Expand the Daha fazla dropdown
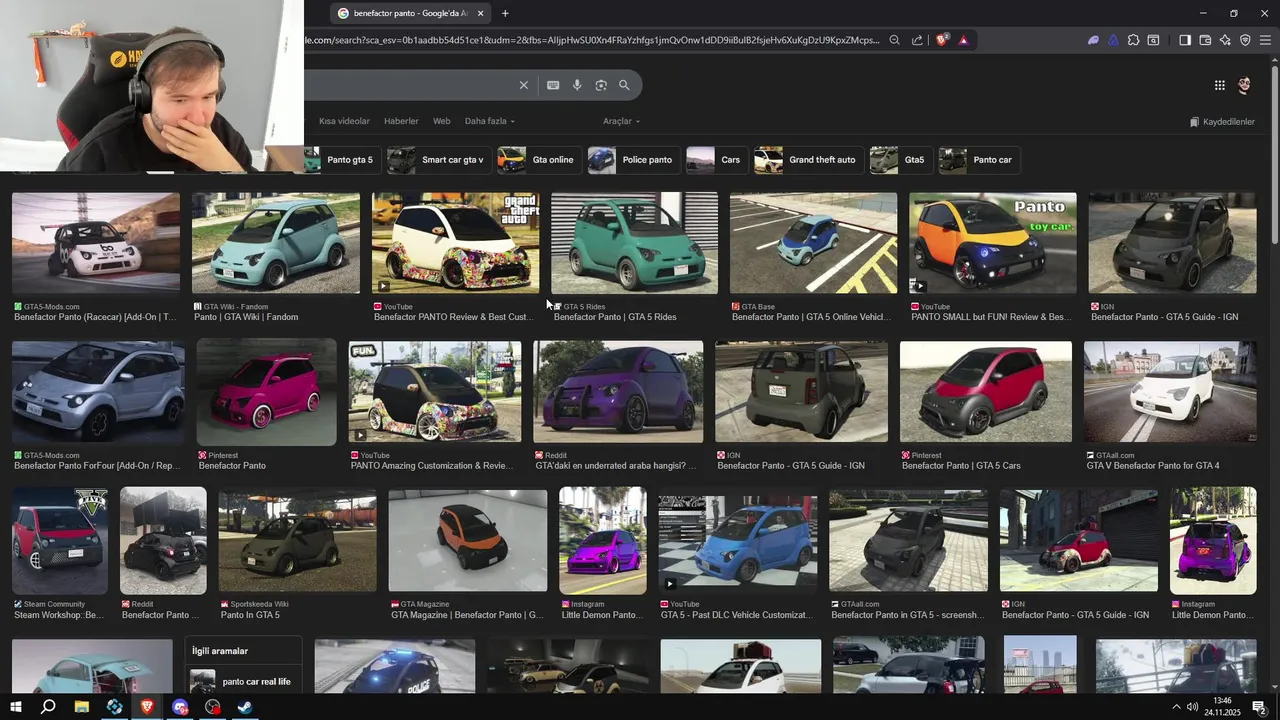The height and width of the screenshot is (720, 1280). [490, 121]
